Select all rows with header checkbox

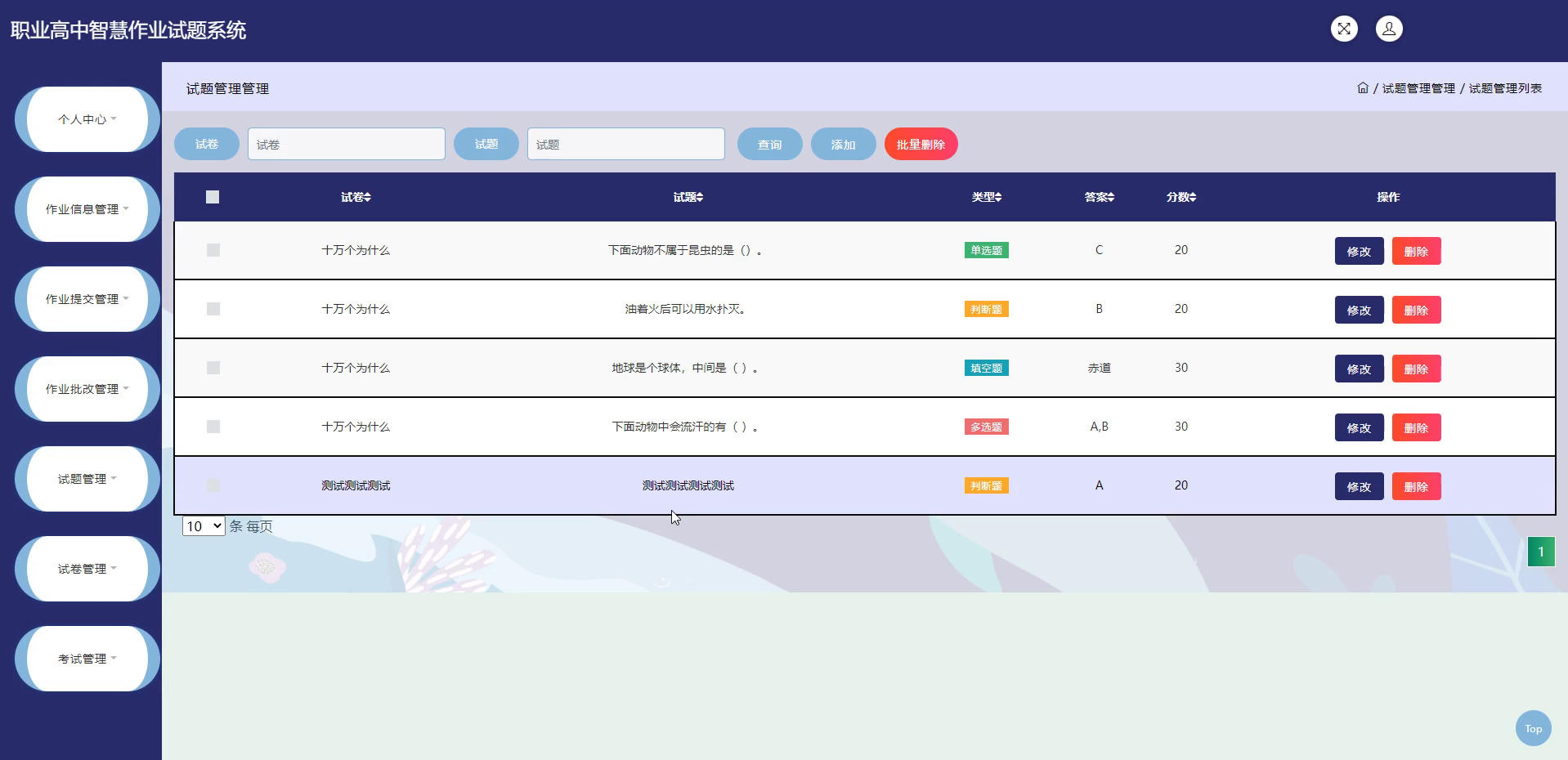point(213,197)
